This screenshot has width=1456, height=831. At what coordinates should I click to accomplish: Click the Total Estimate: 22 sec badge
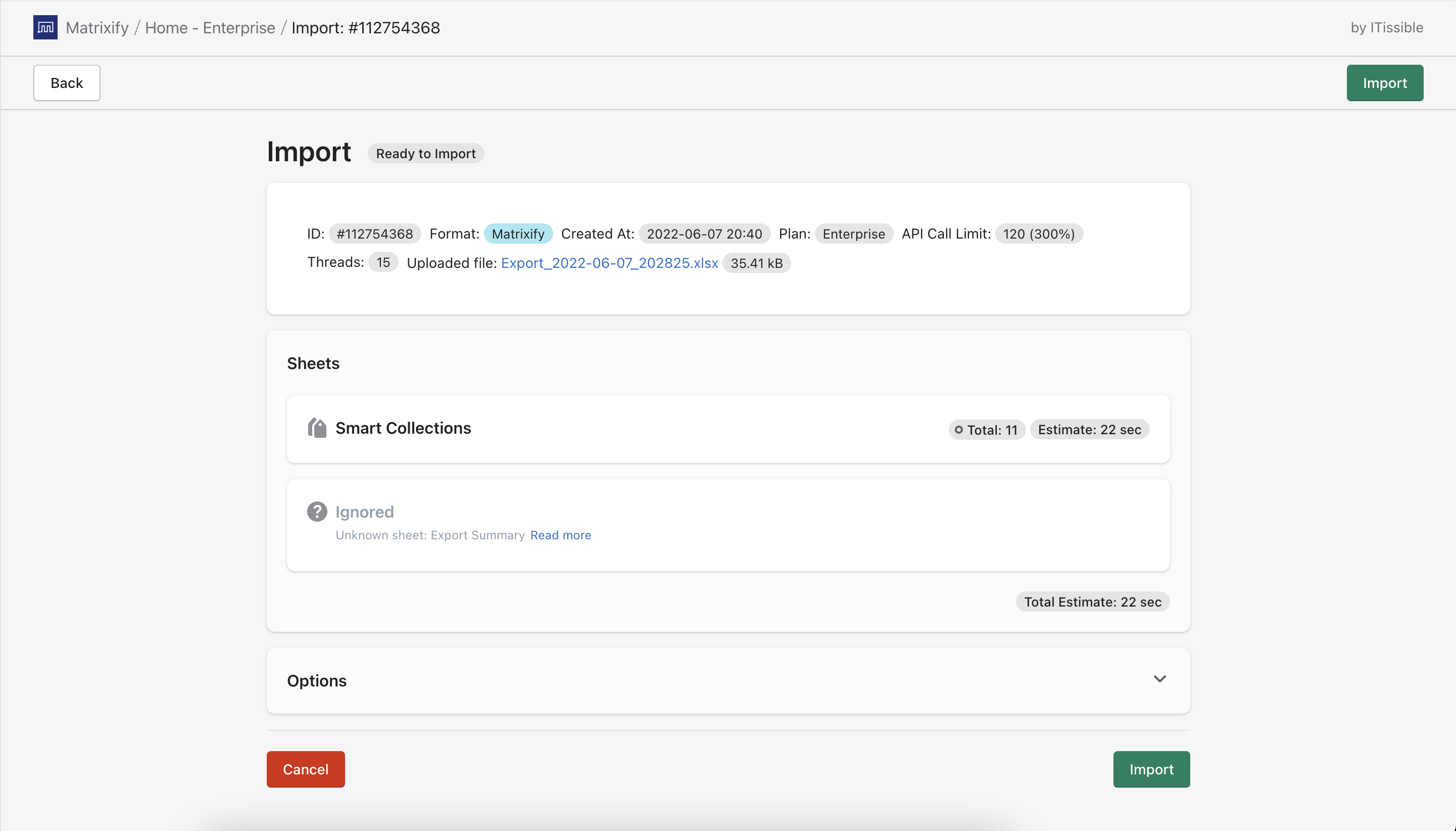point(1092,602)
